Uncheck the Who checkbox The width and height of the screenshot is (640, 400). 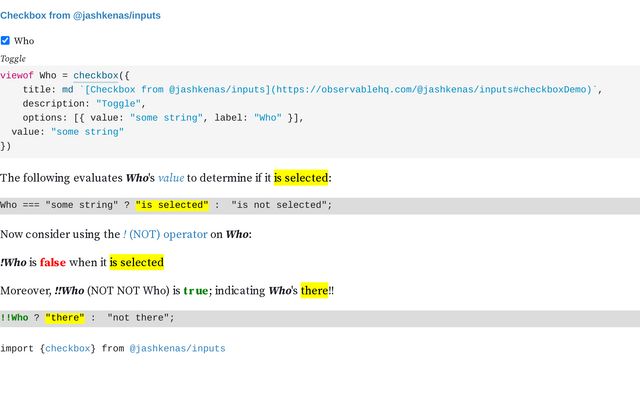click(x=5, y=41)
